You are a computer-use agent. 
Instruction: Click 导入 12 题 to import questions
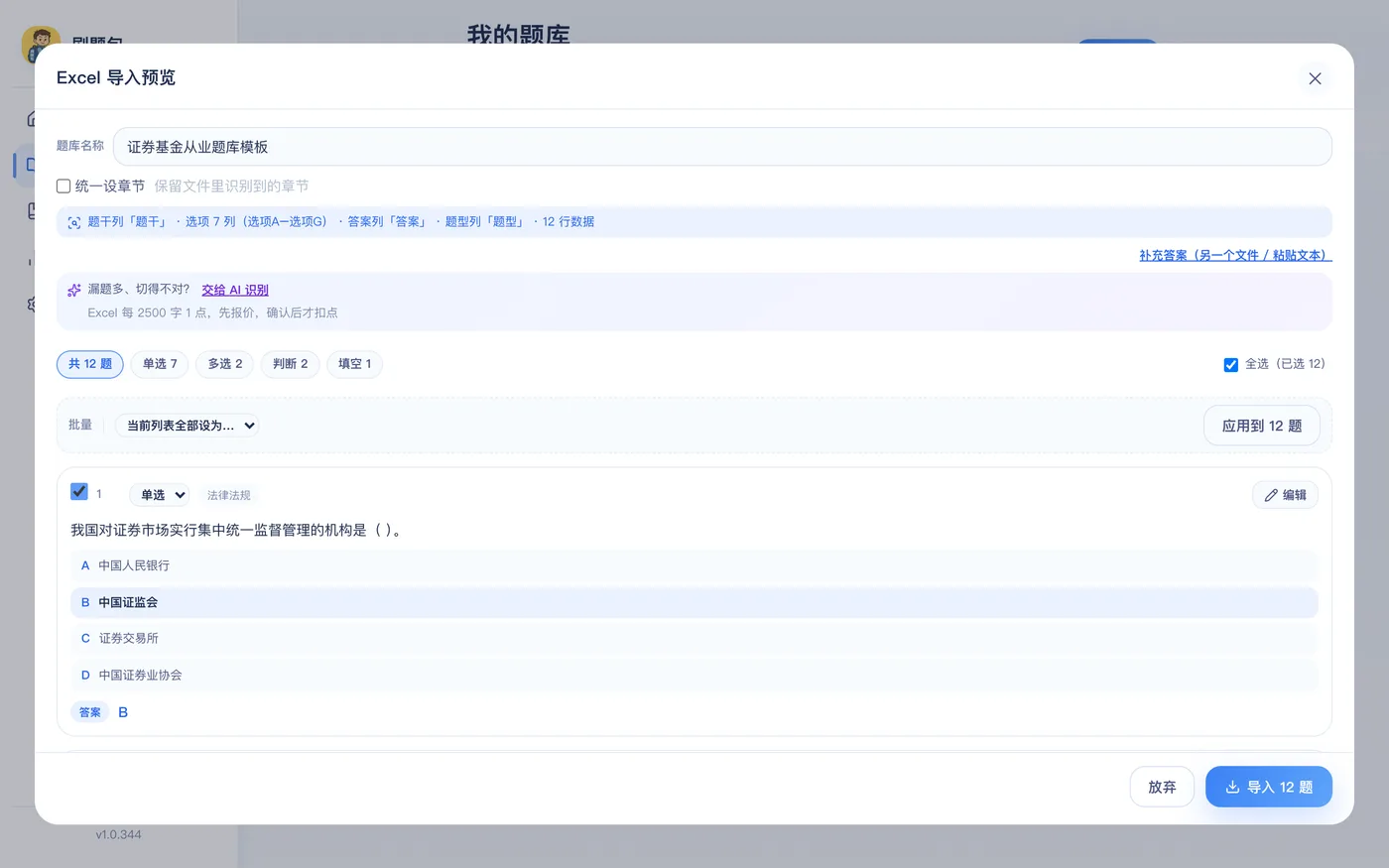[1269, 787]
